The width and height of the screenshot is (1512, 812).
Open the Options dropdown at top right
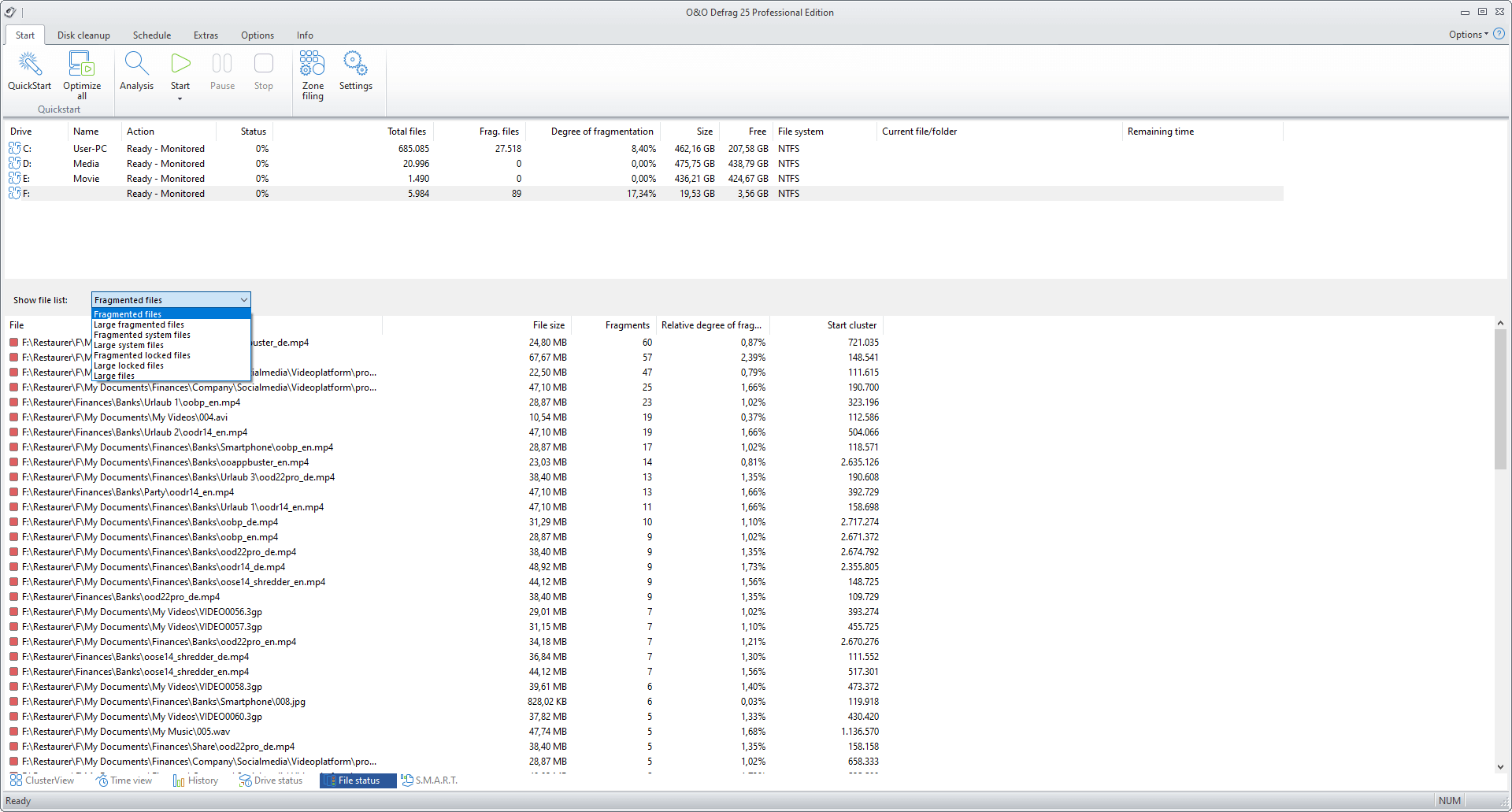pos(1469,35)
